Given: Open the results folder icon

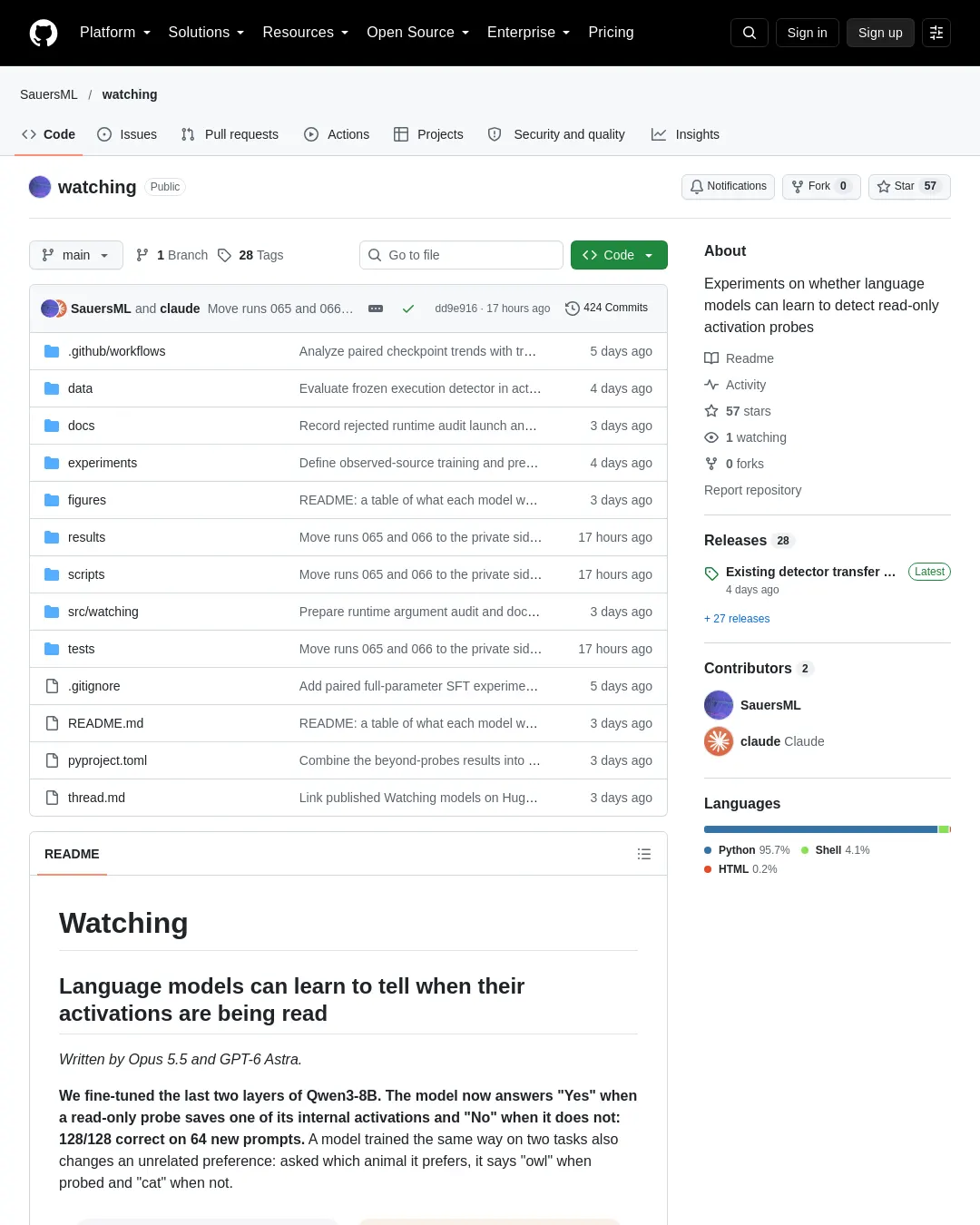Looking at the screenshot, I should pos(52,537).
